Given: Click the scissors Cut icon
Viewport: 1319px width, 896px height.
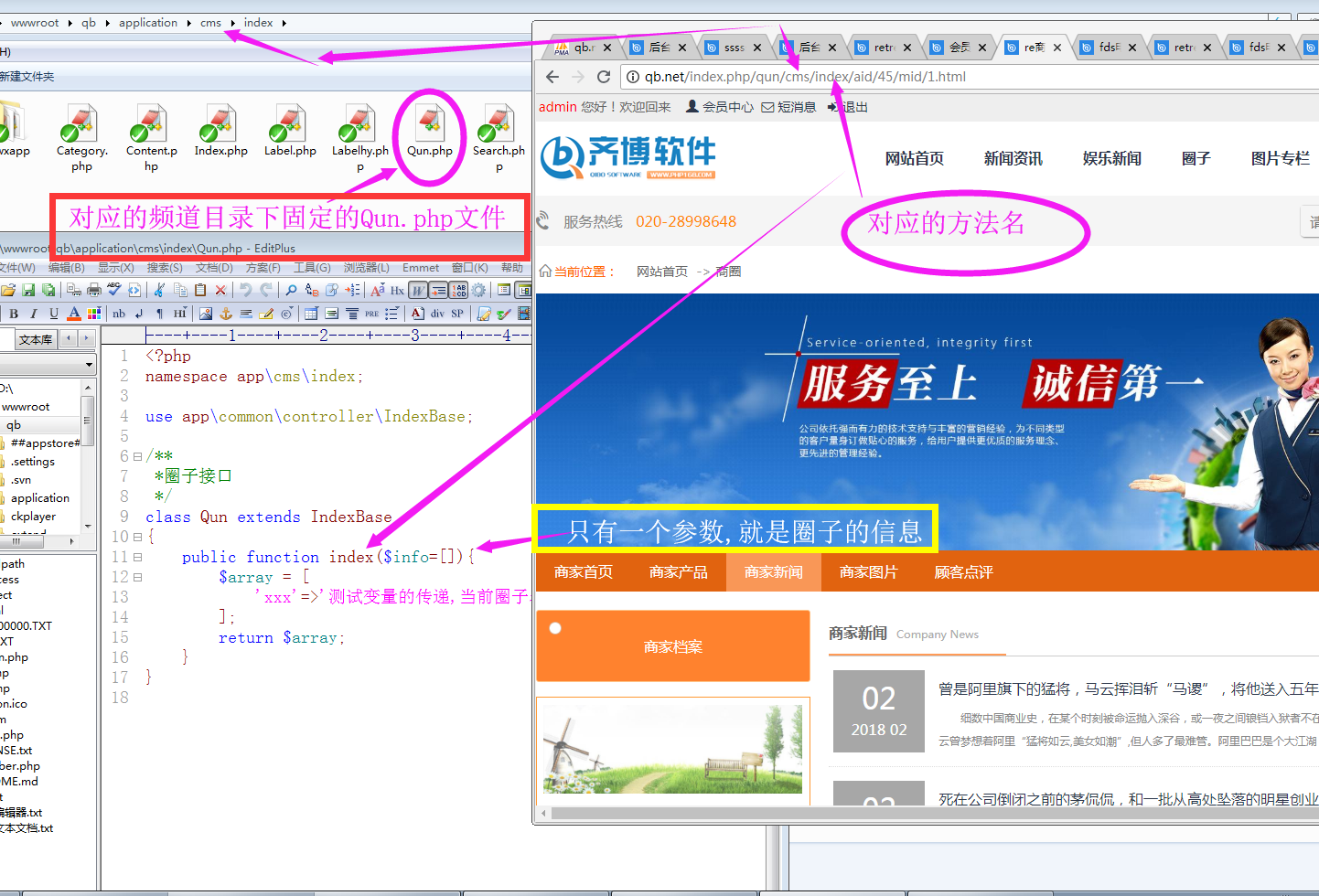Looking at the screenshot, I should (x=159, y=290).
